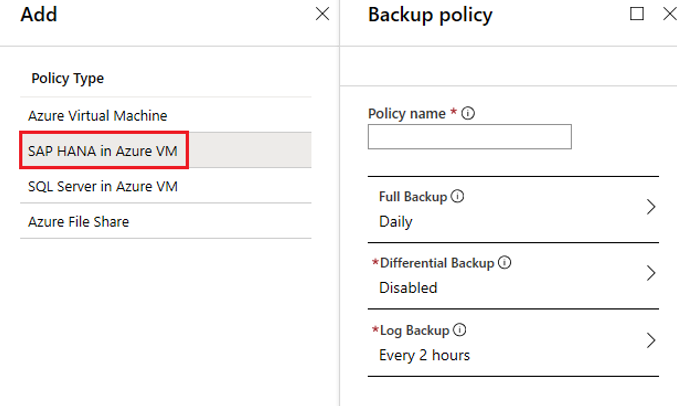The height and width of the screenshot is (406, 677).
Task: Click the Every 2 hours value
Action: [x=424, y=354]
